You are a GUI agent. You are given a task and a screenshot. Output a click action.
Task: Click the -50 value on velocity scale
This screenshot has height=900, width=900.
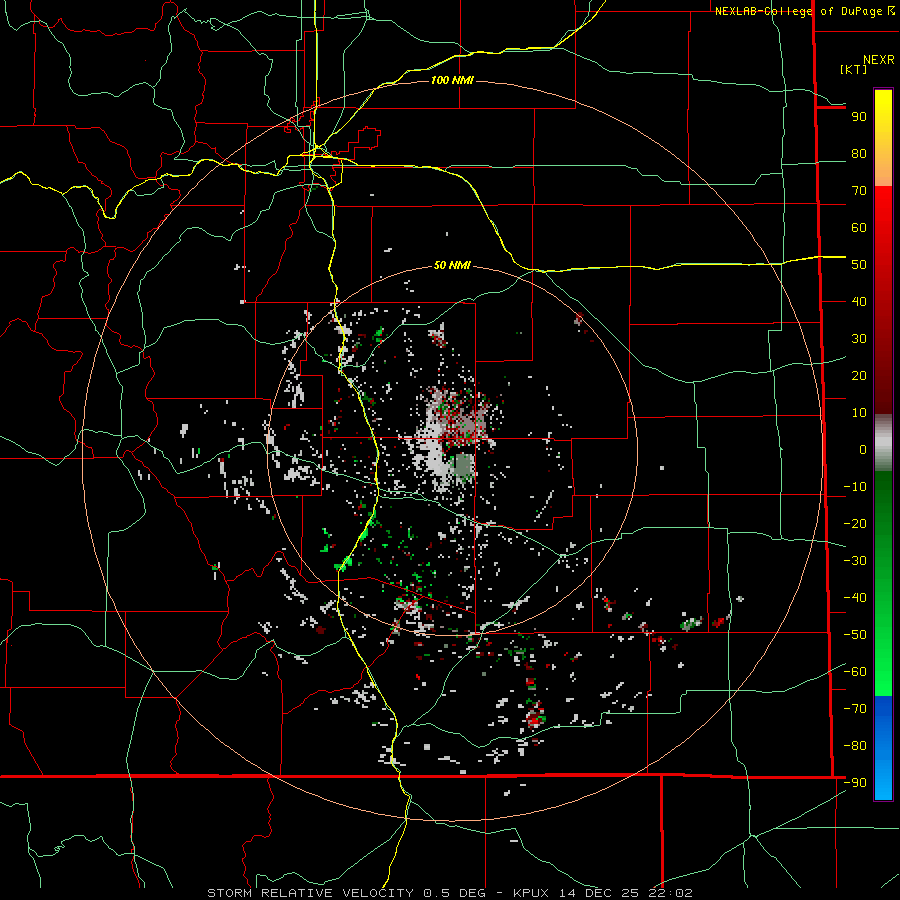[855, 635]
